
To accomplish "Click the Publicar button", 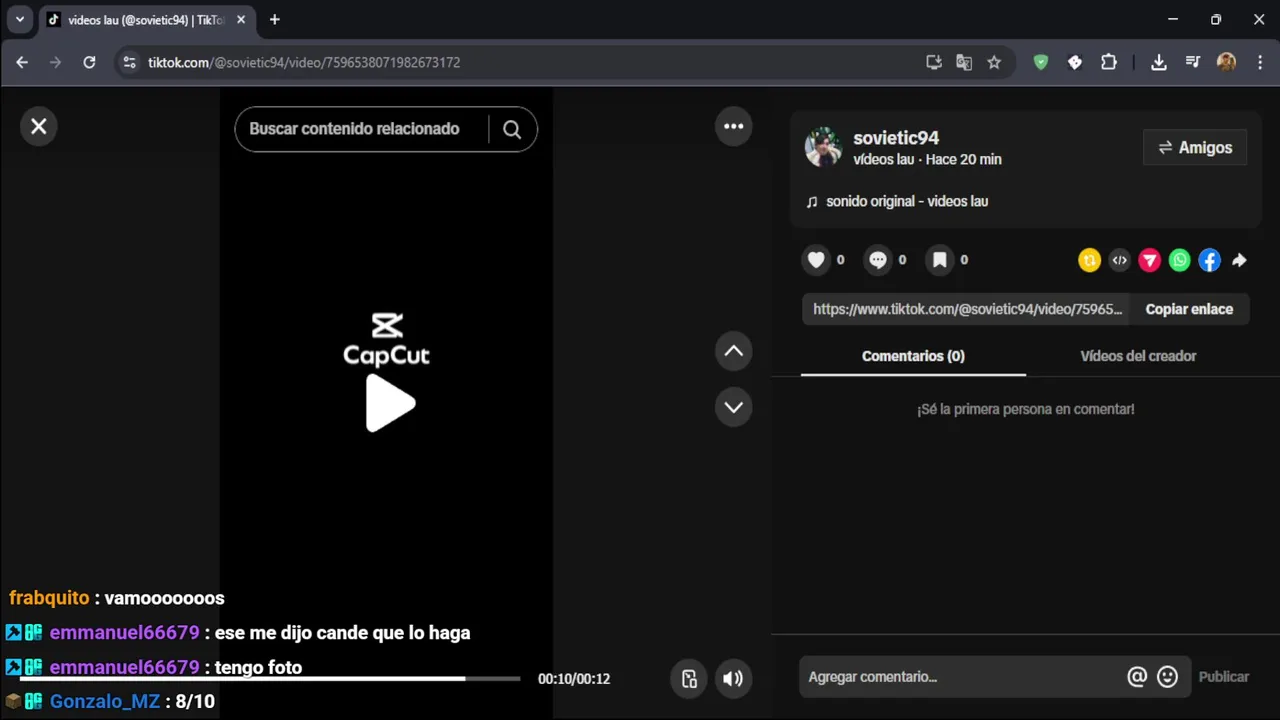I will (x=1223, y=677).
